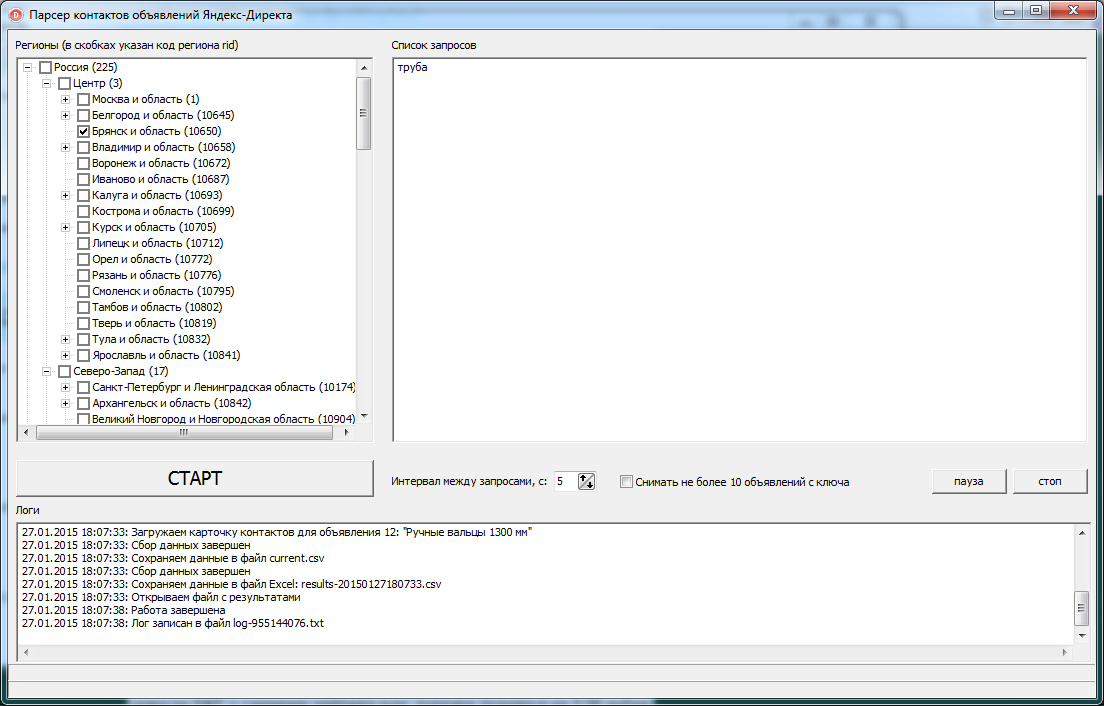Click log line 'Открываем файл с результатами'
The image size is (1104, 706).
point(161,598)
